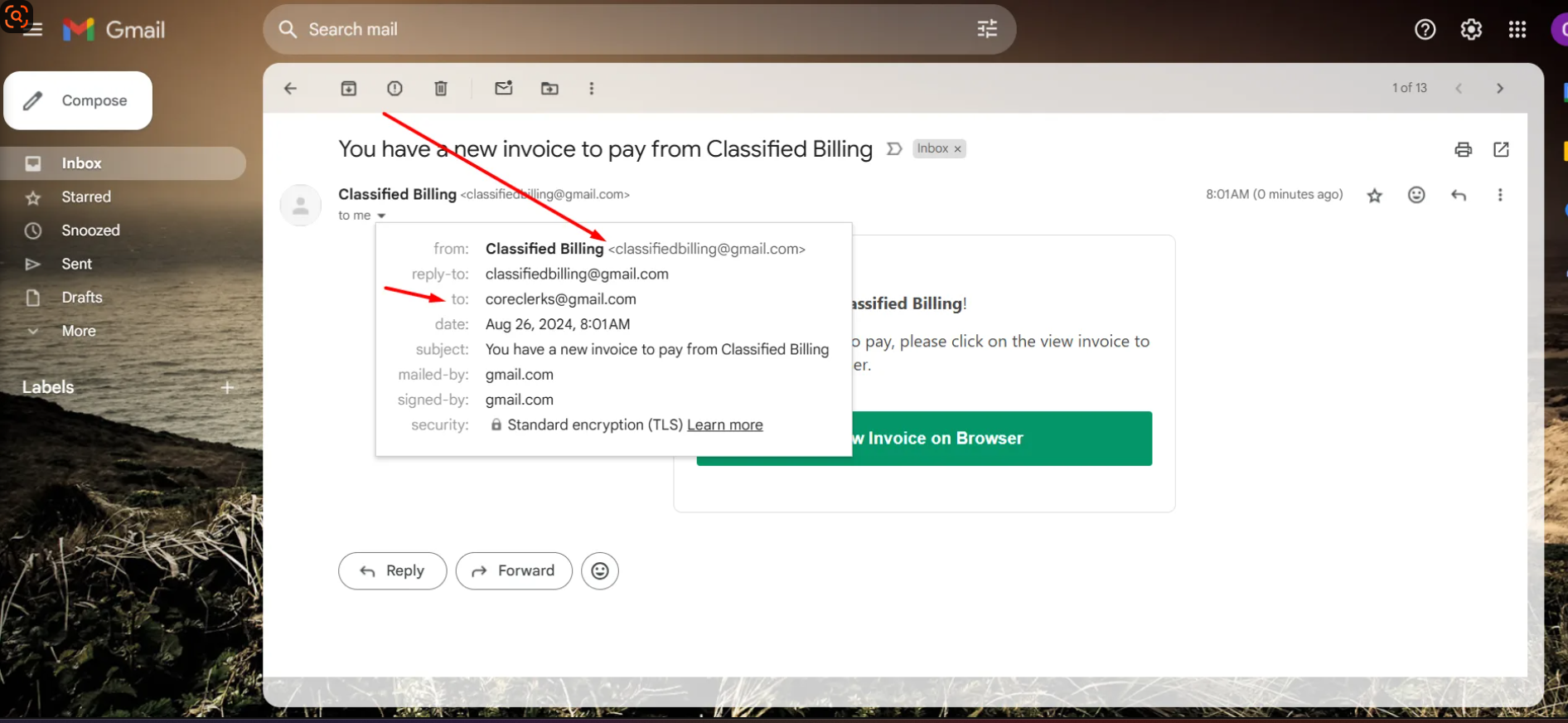Screen dimensions: 1568x723
Task: Open the Move to folder icon
Action: pos(549,89)
